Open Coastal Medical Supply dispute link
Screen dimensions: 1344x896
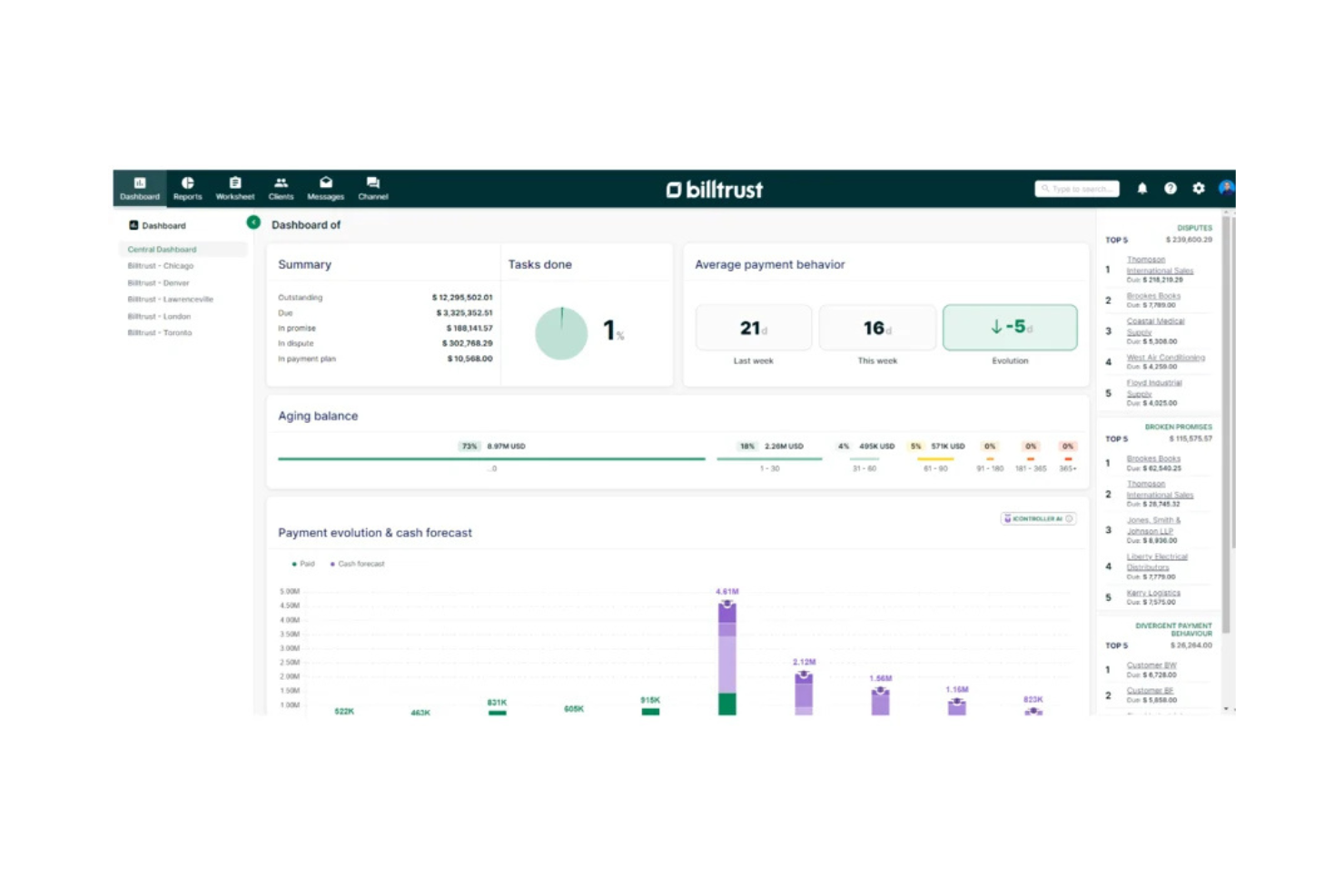click(x=1155, y=327)
